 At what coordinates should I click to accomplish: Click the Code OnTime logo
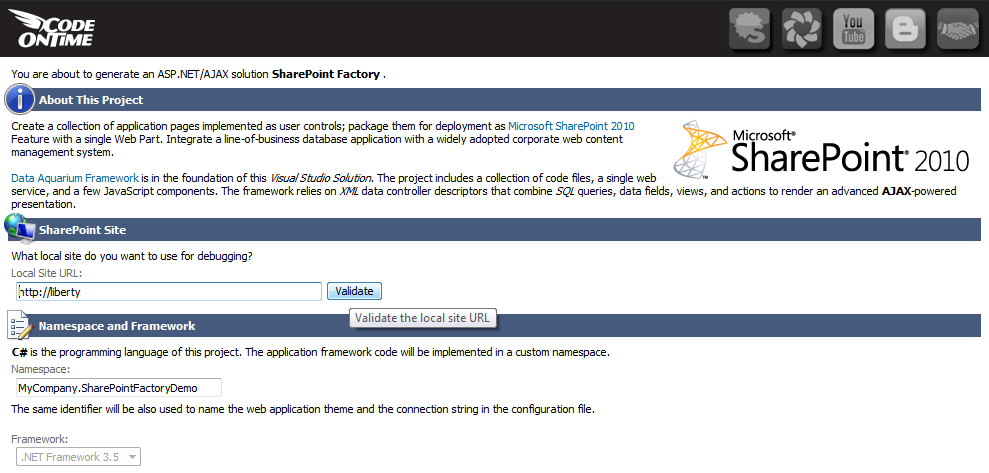(52, 28)
